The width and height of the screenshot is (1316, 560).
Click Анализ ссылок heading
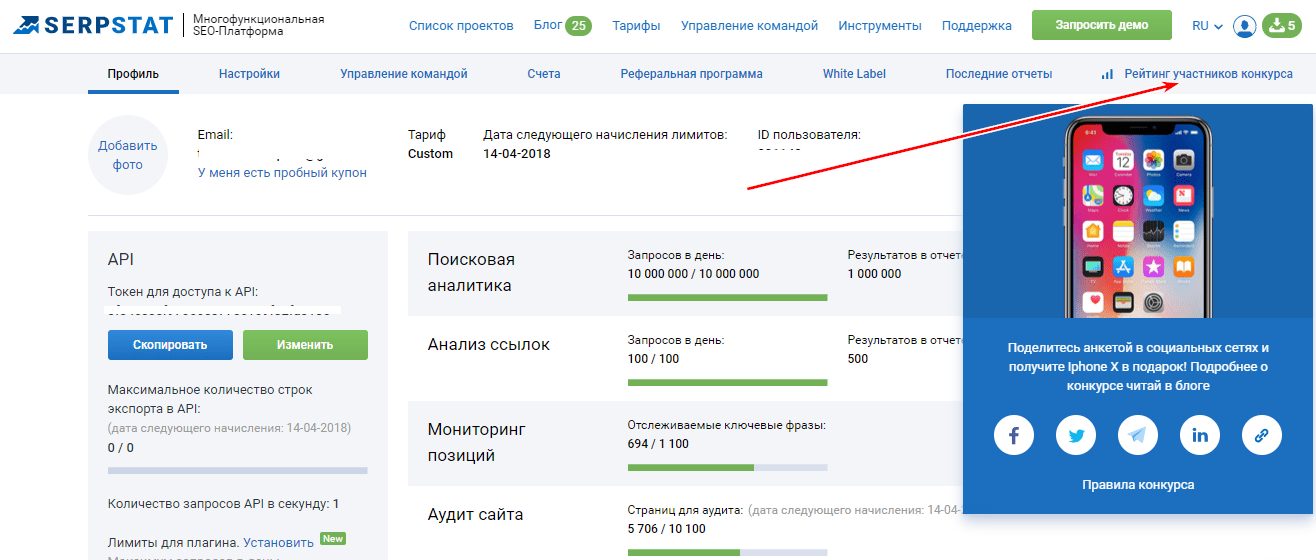pyautogui.click(x=489, y=344)
